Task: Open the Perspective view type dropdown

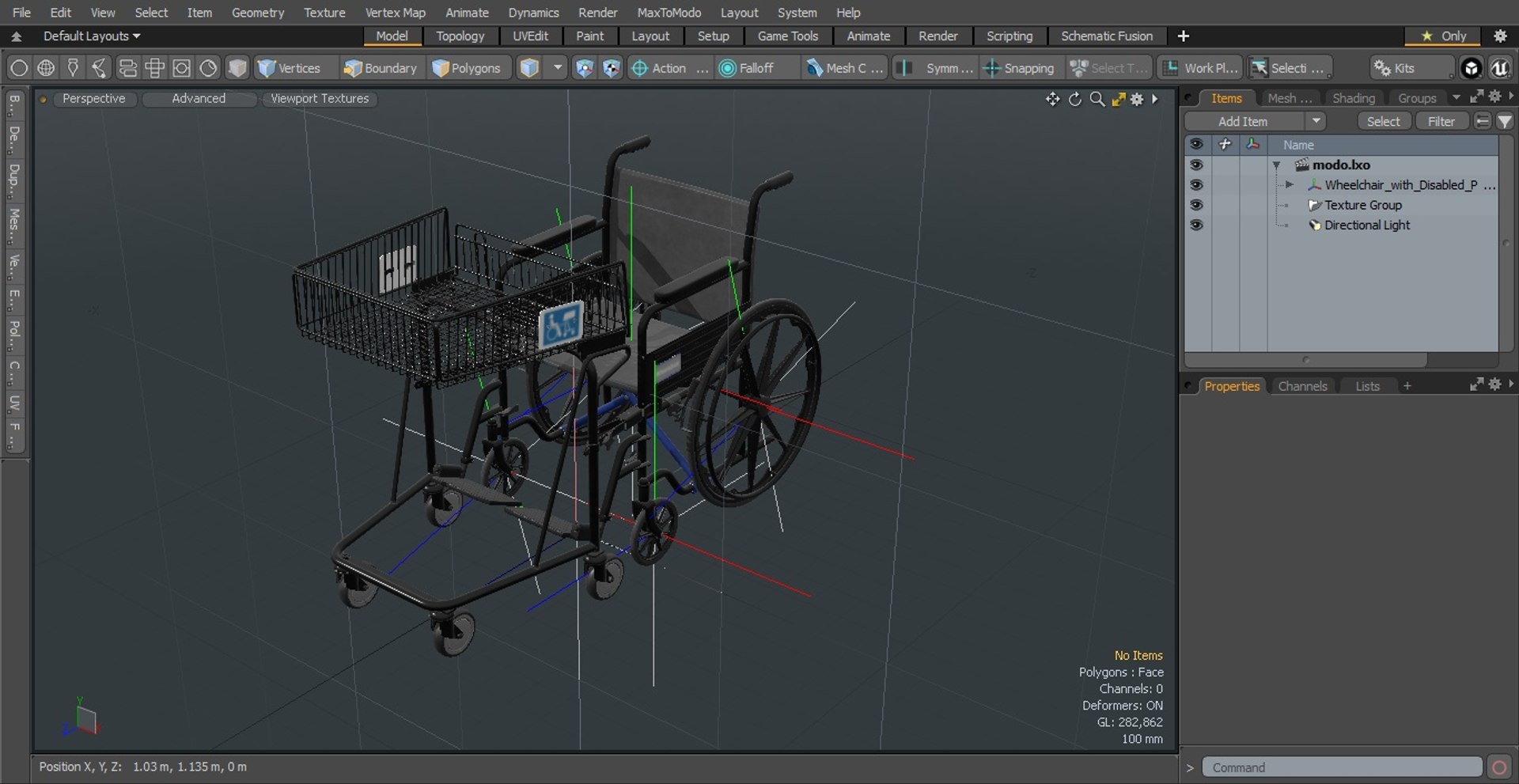Action: (x=93, y=98)
